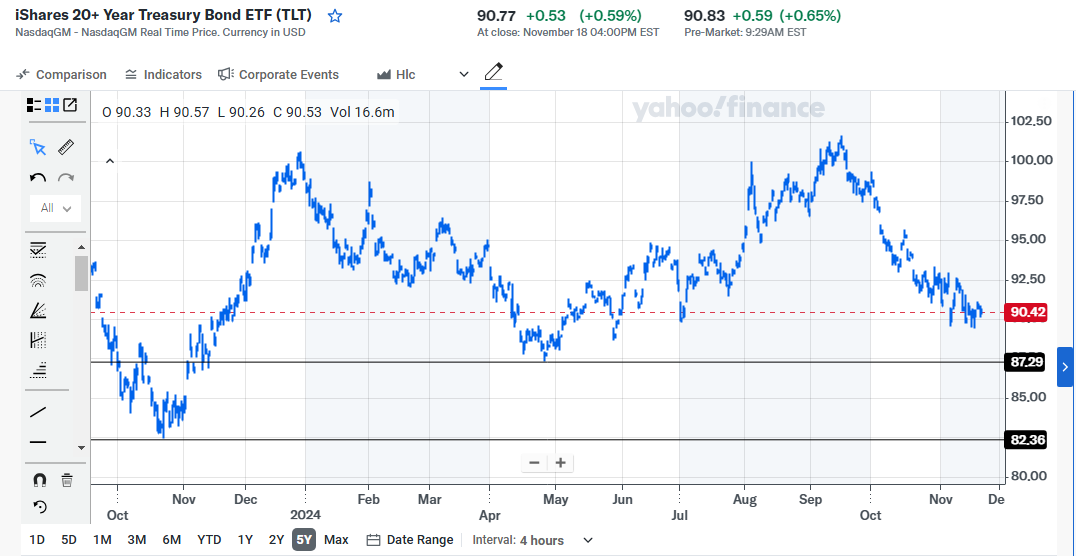Select the diagonal trend line tool

coord(38,412)
